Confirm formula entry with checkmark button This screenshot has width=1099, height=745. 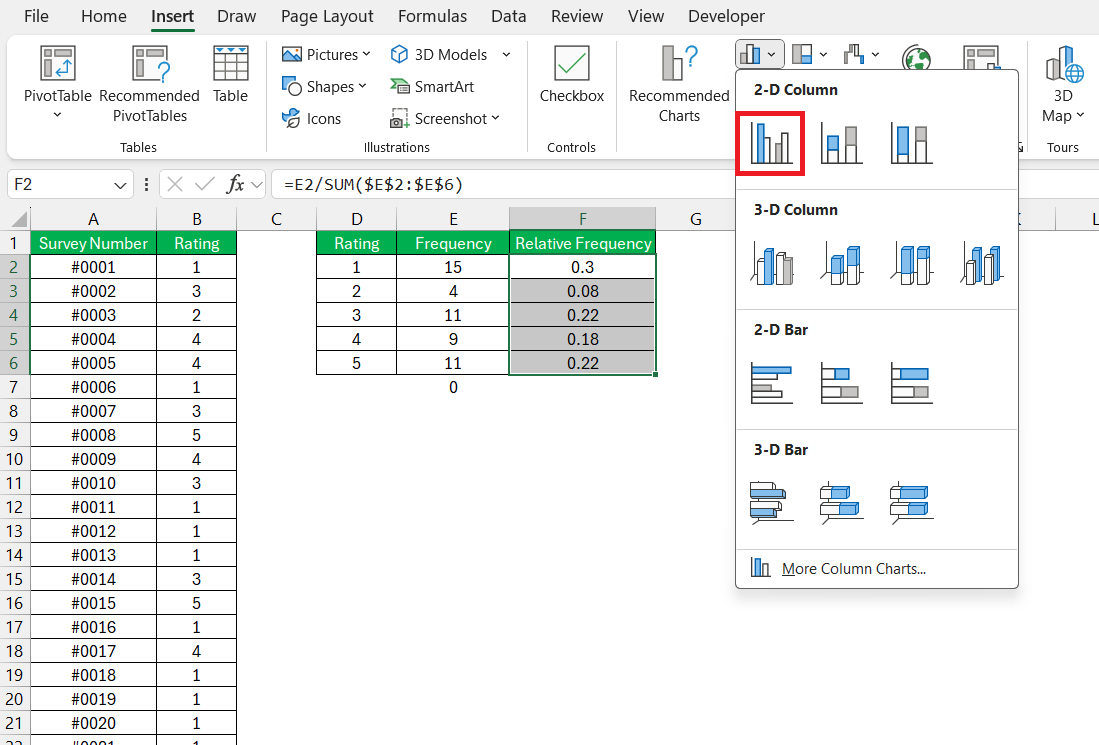[205, 184]
